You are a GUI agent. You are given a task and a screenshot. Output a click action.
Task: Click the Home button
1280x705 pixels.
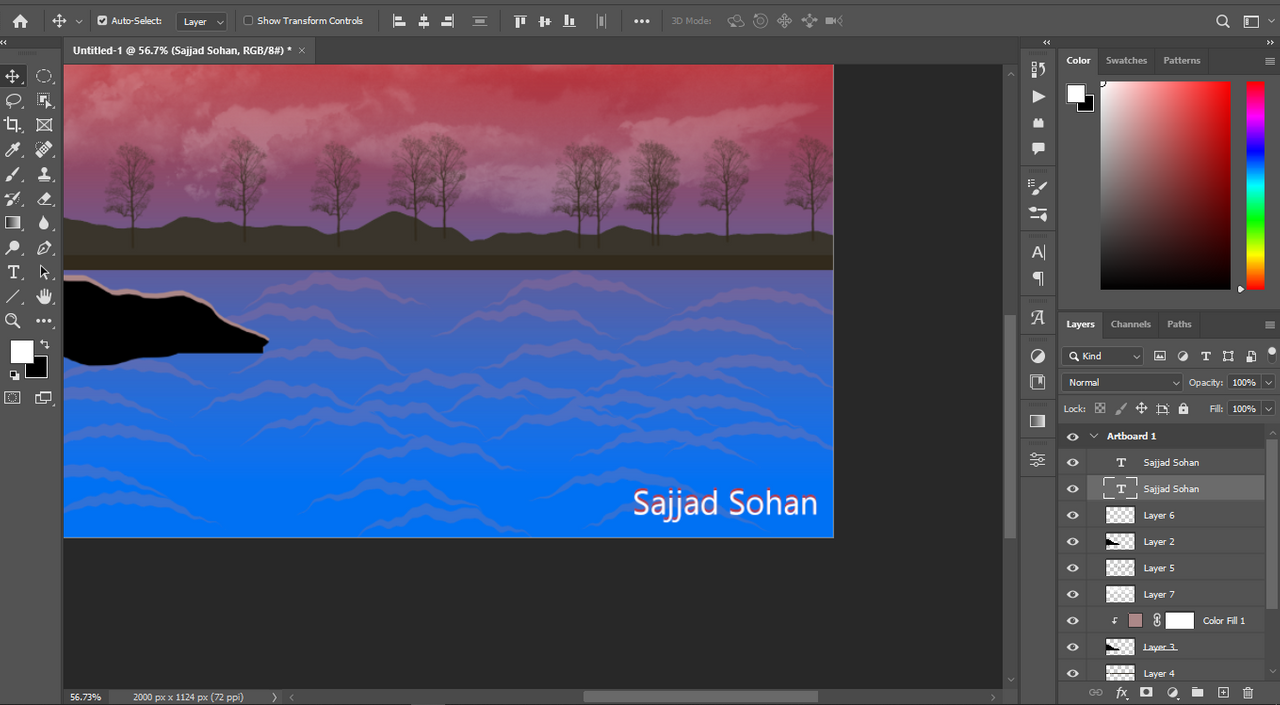click(20, 21)
